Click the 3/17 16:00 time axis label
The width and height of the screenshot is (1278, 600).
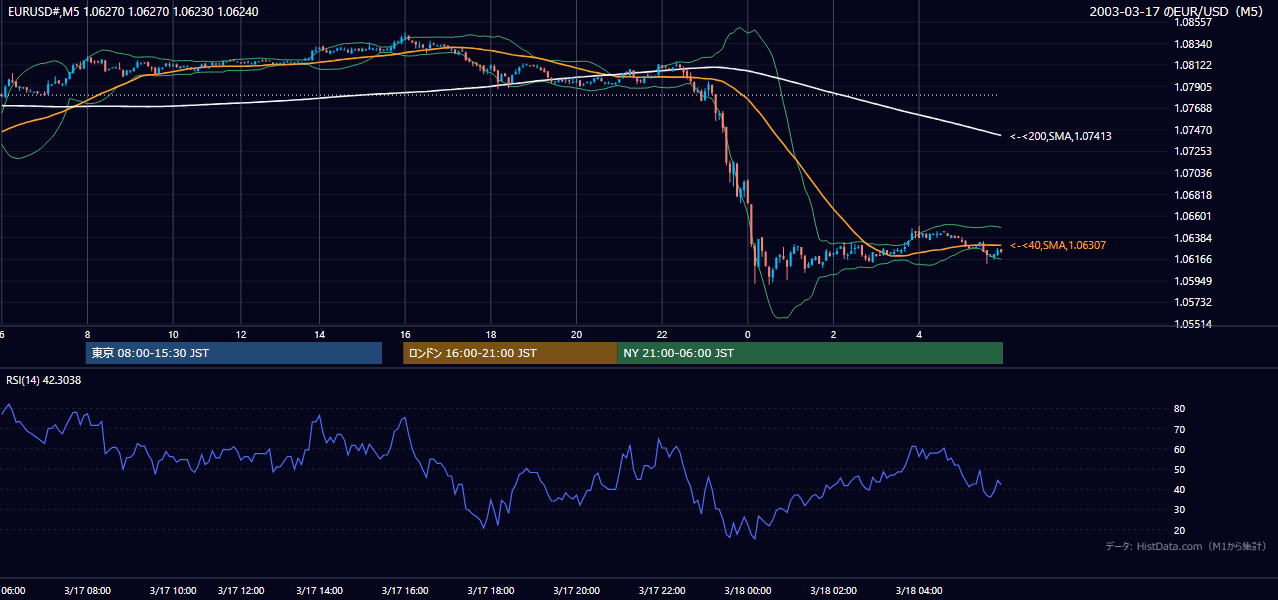405,591
